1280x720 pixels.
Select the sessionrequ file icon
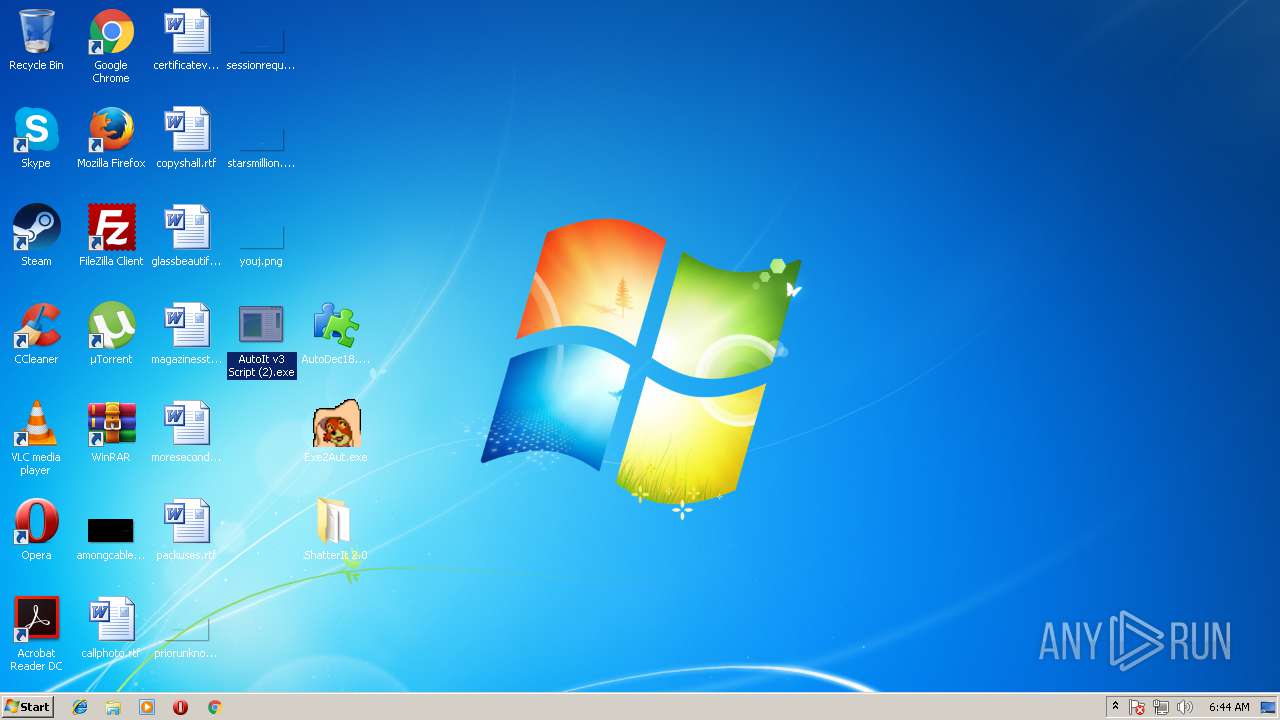[261, 50]
